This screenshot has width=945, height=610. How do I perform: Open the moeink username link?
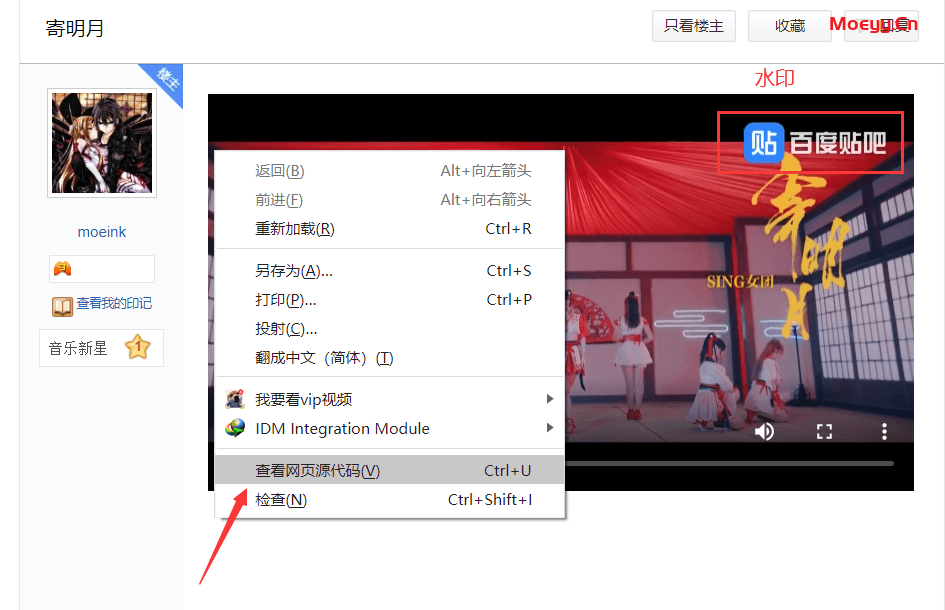click(x=102, y=232)
